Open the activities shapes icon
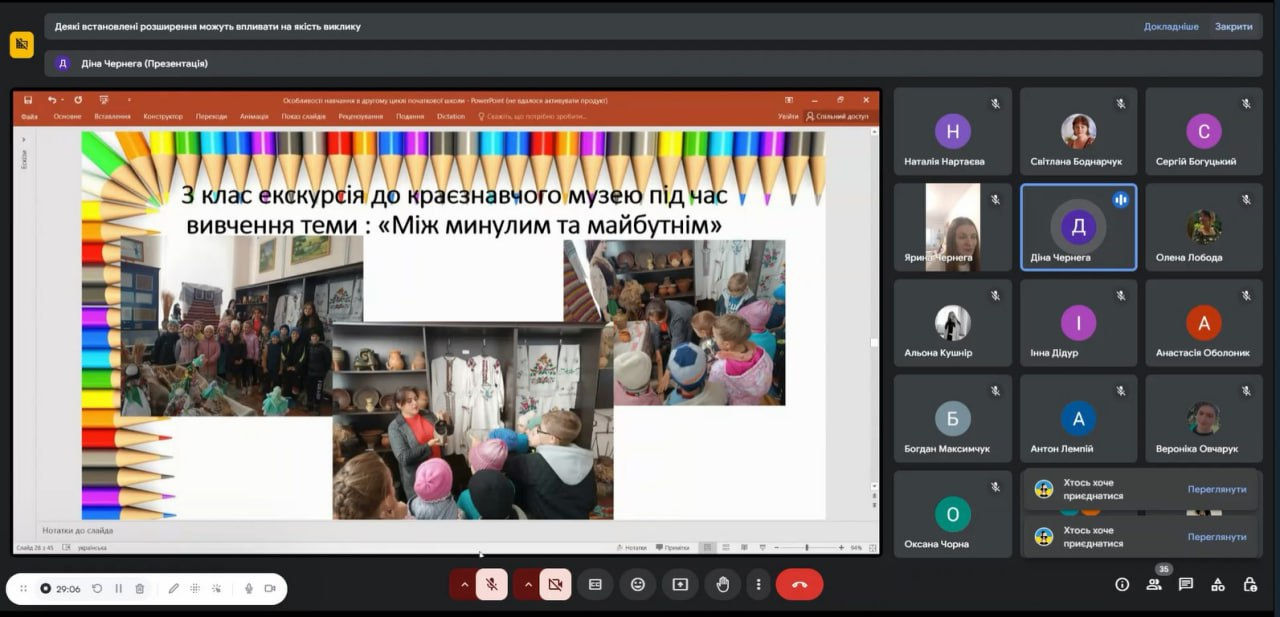Viewport: 1280px width, 617px height. pos(1218,584)
